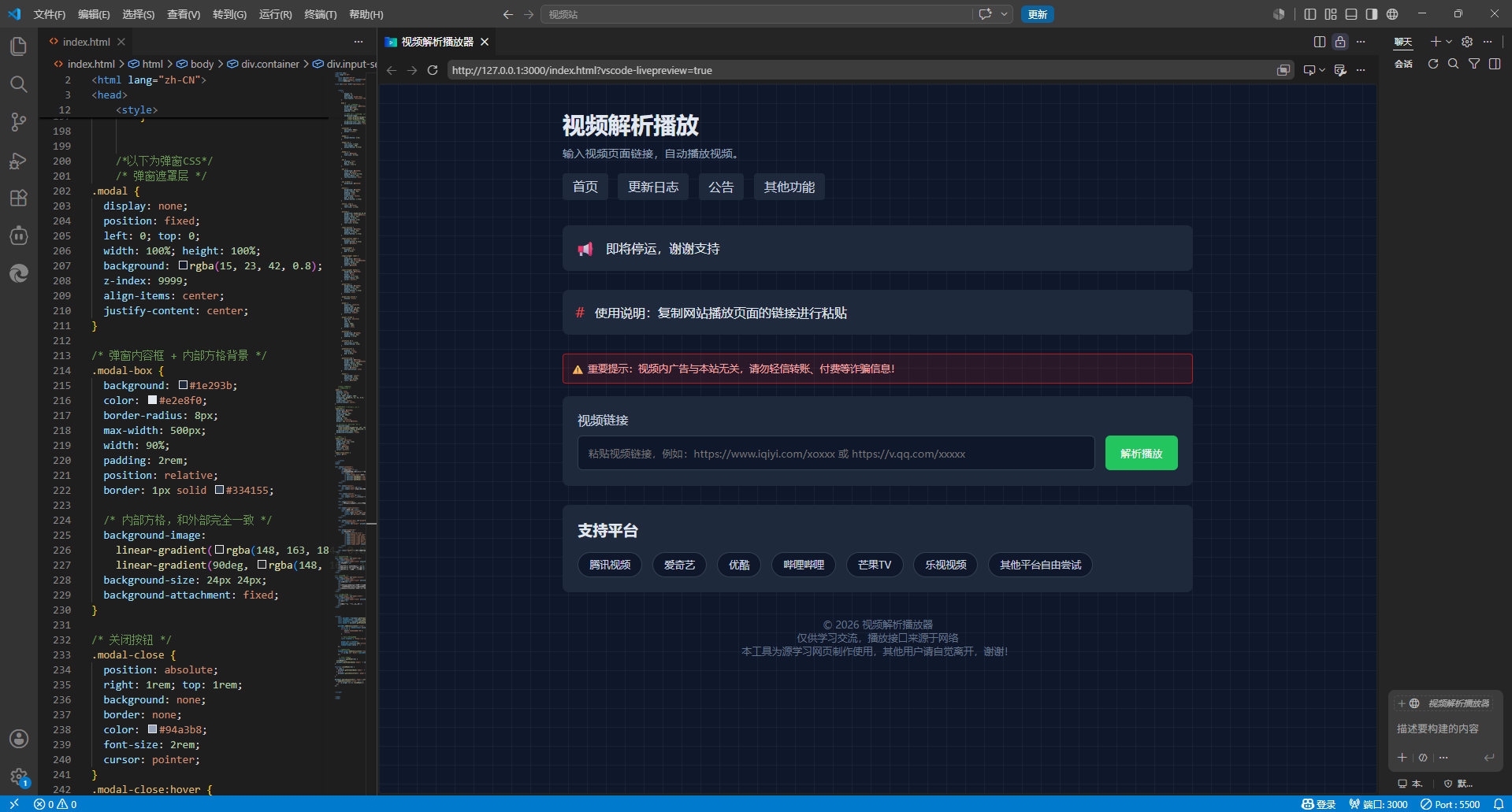This screenshot has height=812, width=1512.
Task: Open the Manage gear with update badge
Action: [19, 777]
